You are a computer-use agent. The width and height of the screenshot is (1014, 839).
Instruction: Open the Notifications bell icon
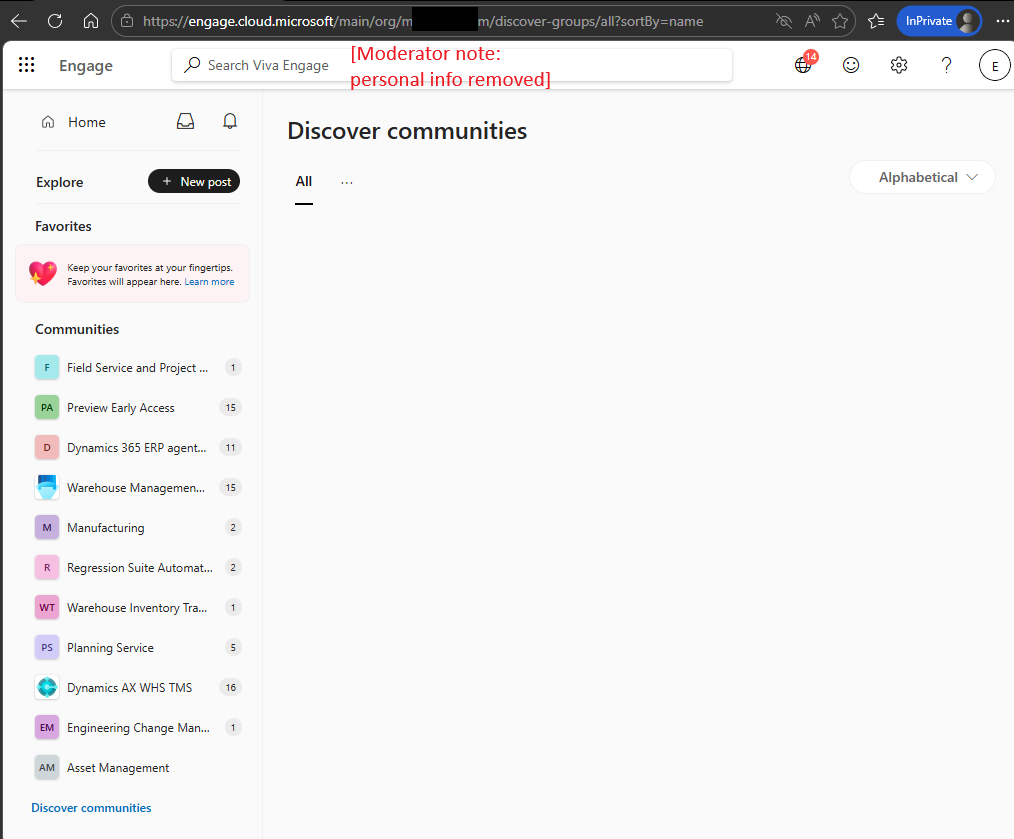pyautogui.click(x=230, y=122)
